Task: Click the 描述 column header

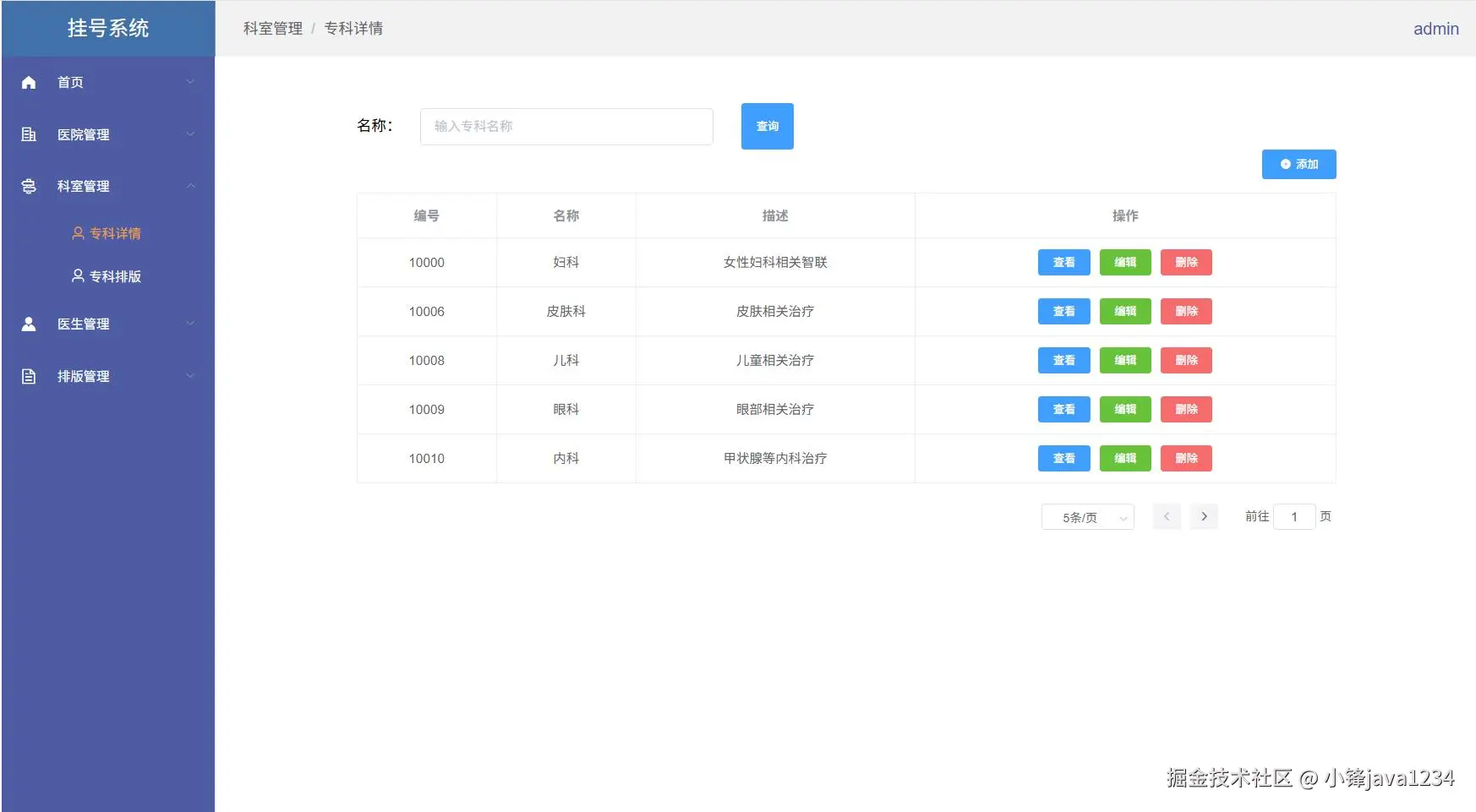Action: click(x=775, y=215)
